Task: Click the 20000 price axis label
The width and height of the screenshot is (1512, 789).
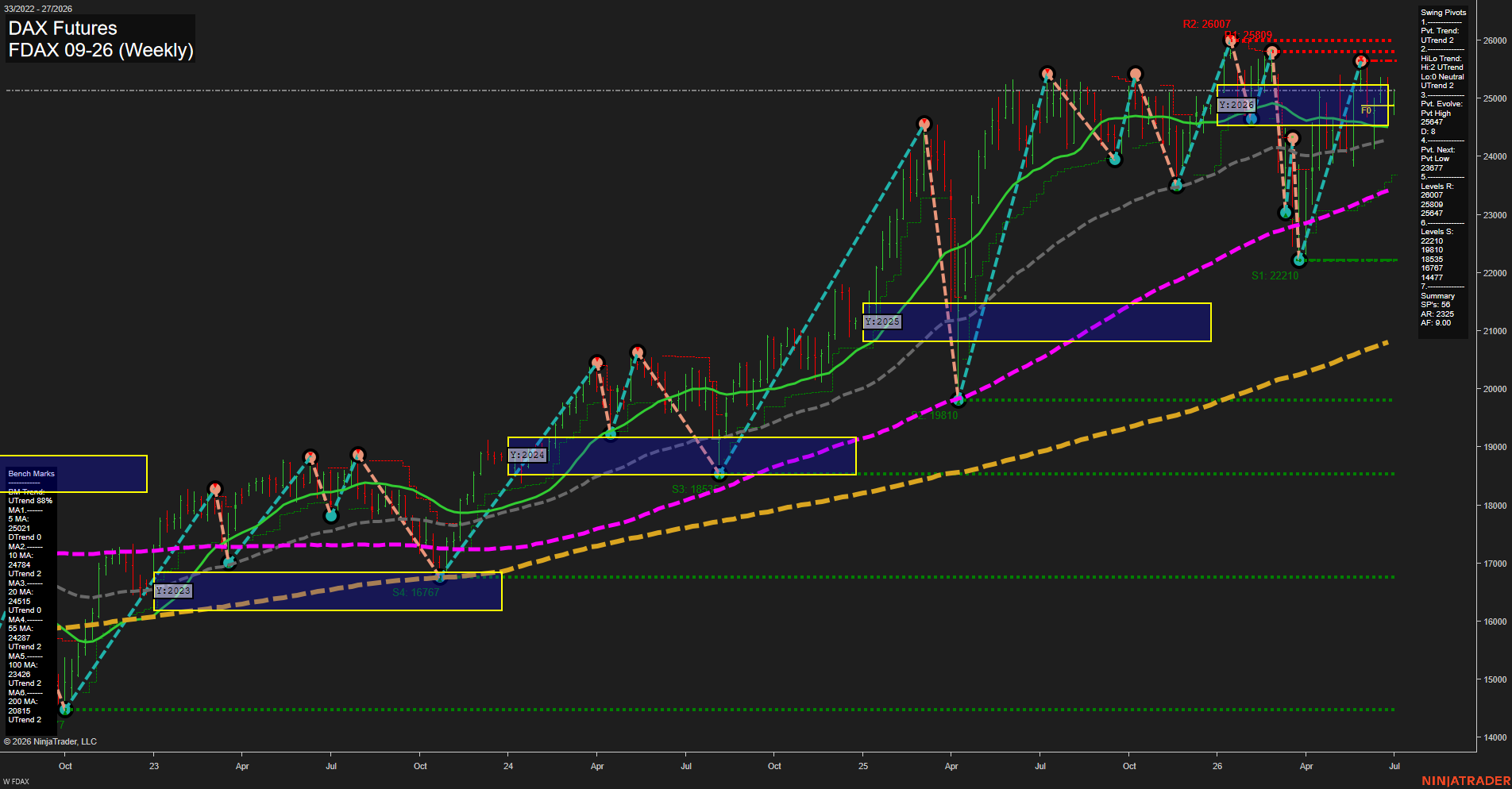Action: (1495, 389)
